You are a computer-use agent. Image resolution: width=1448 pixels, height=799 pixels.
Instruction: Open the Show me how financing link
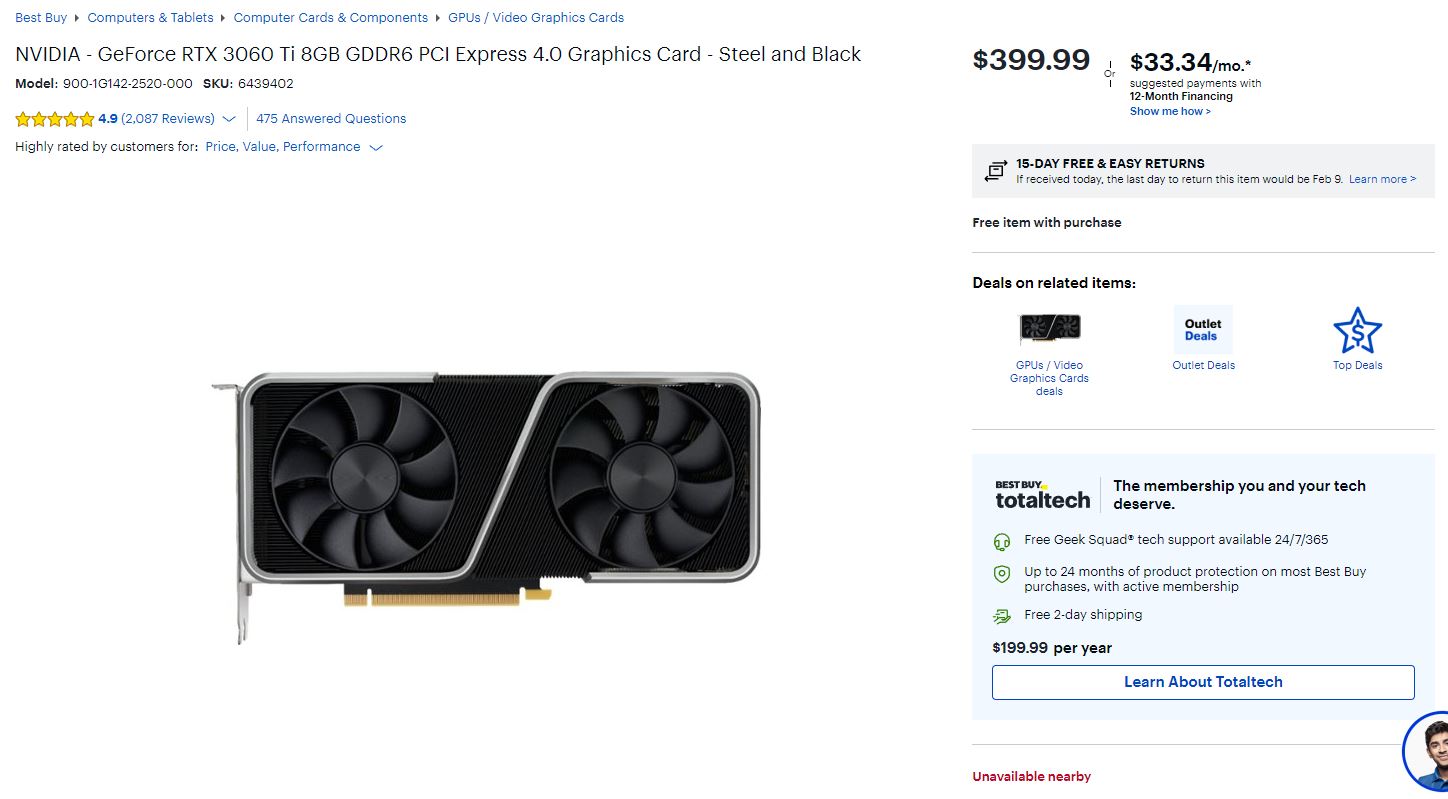click(x=1170, y=111)
